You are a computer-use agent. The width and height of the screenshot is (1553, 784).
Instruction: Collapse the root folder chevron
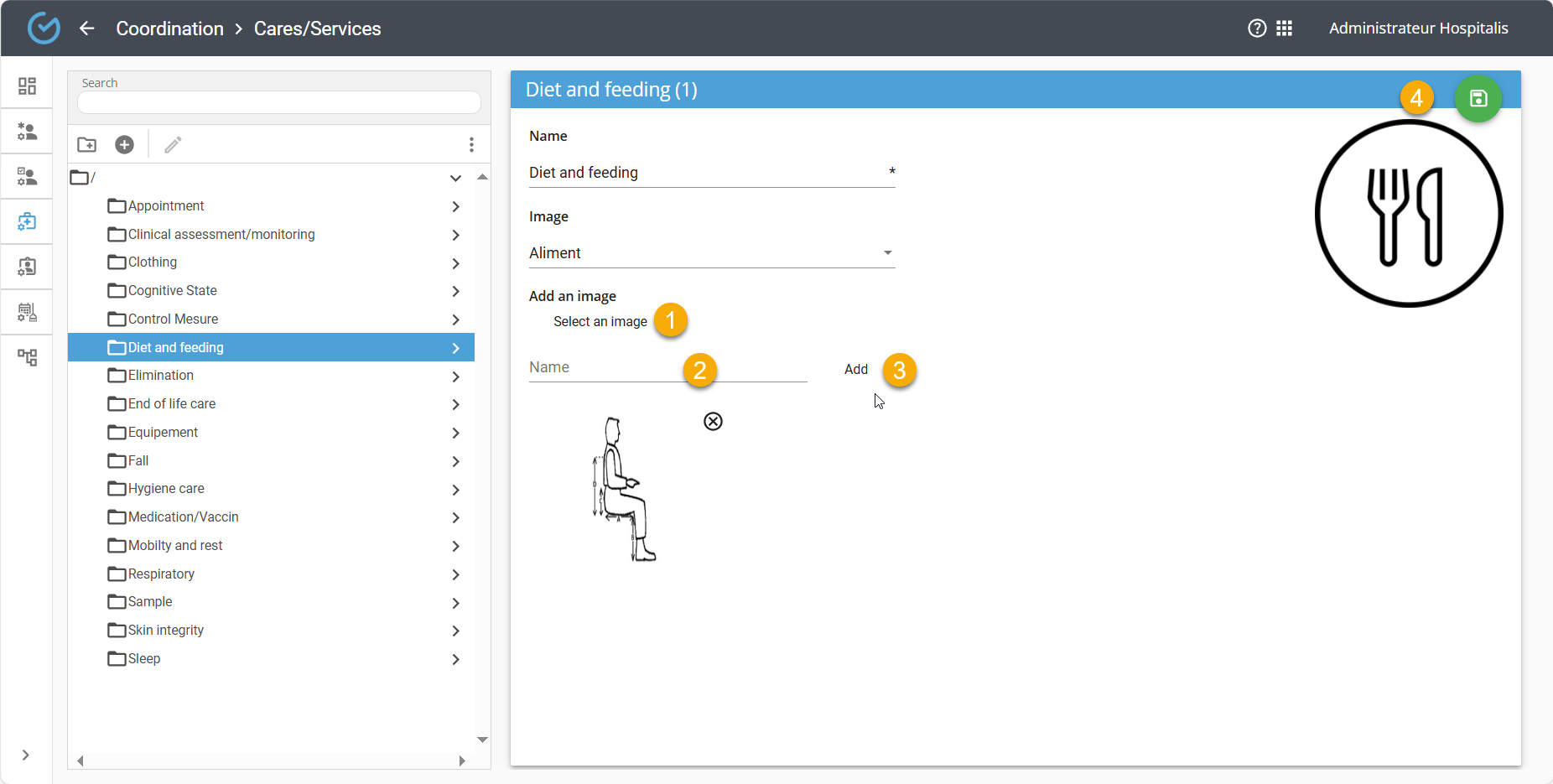pyautogui.click(x=455, y=178)
